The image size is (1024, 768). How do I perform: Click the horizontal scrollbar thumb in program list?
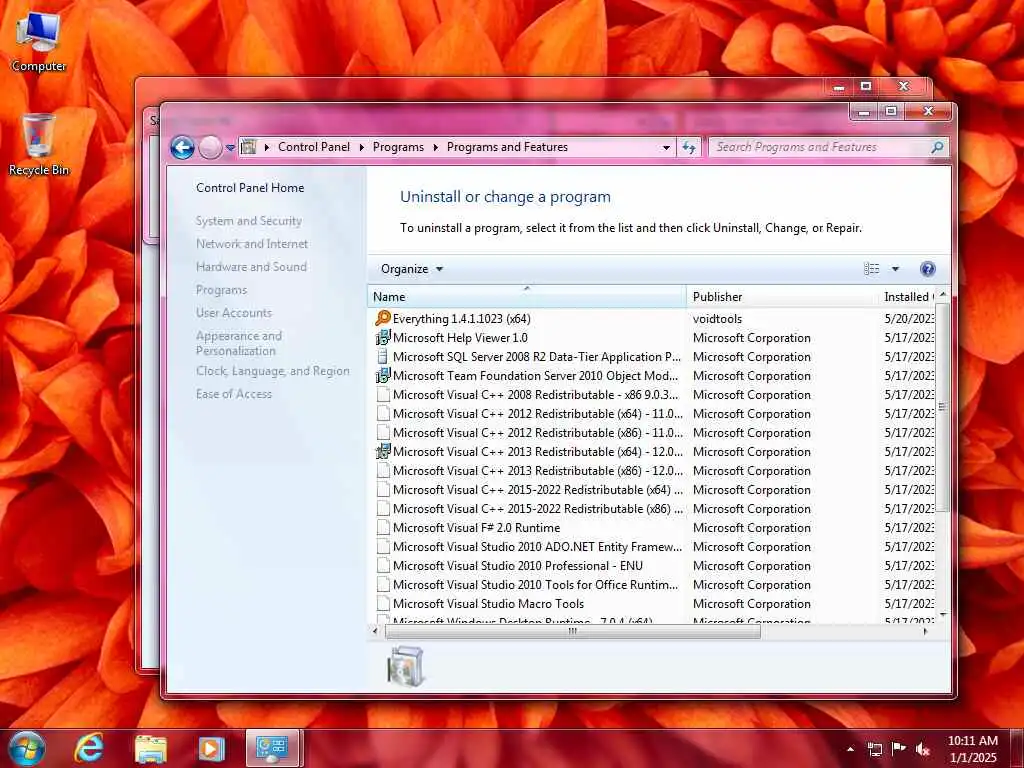pyautogui.click(x=573, y=632)
